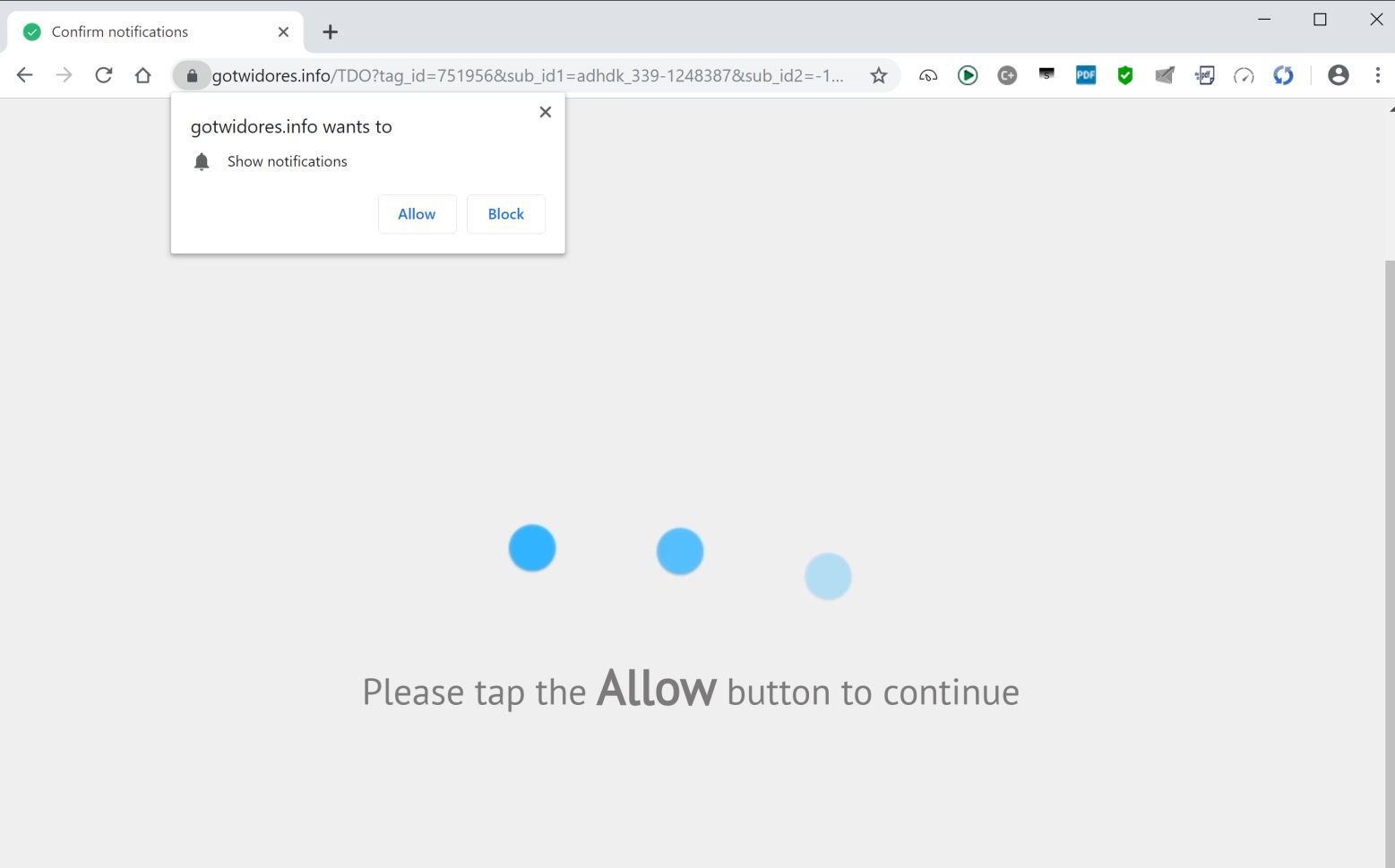Open the user profile avatar
The width and height of the screenshot is (1395, 868).
pos(1339,75)
